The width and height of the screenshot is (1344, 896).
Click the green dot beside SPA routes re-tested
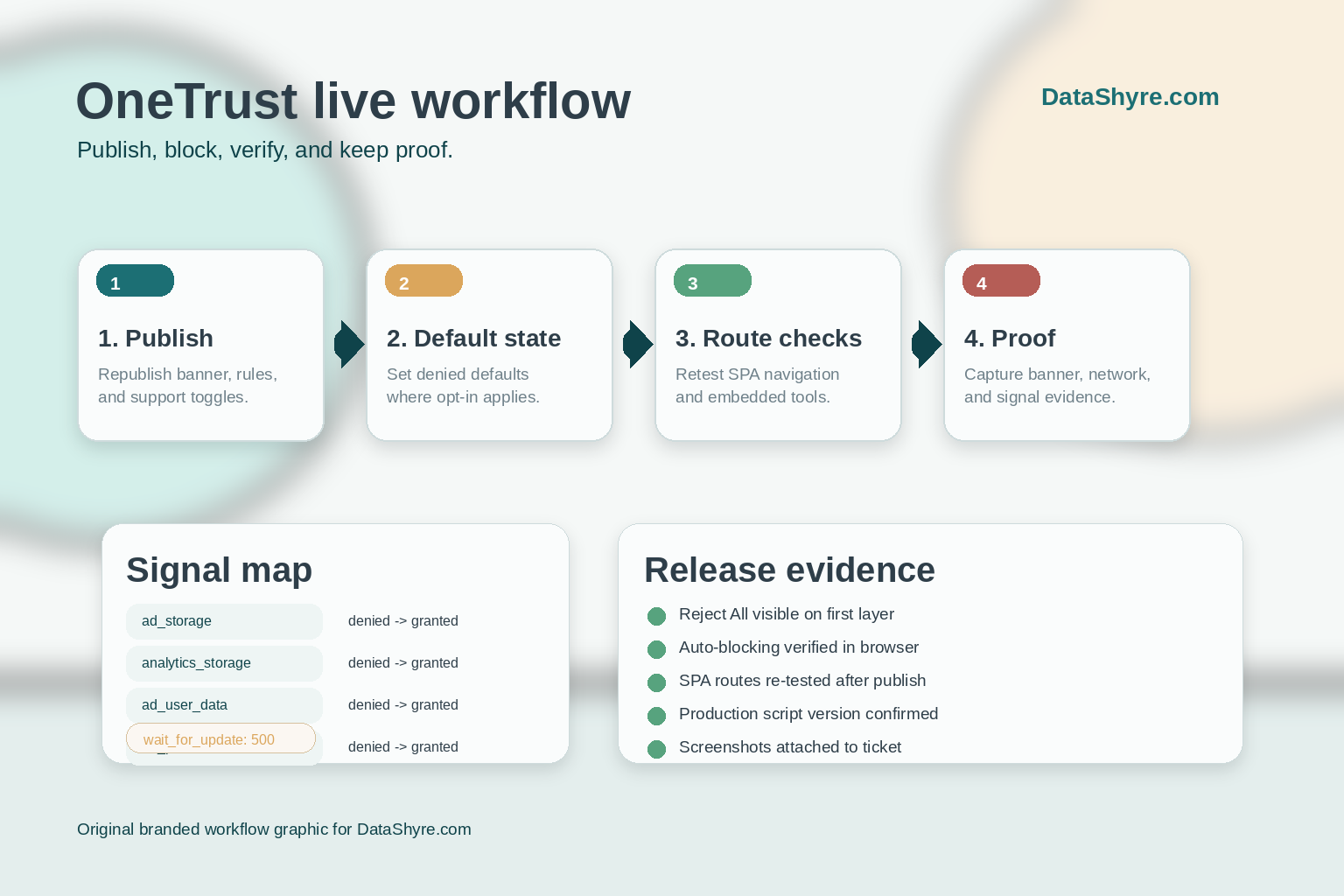point(656,682)
